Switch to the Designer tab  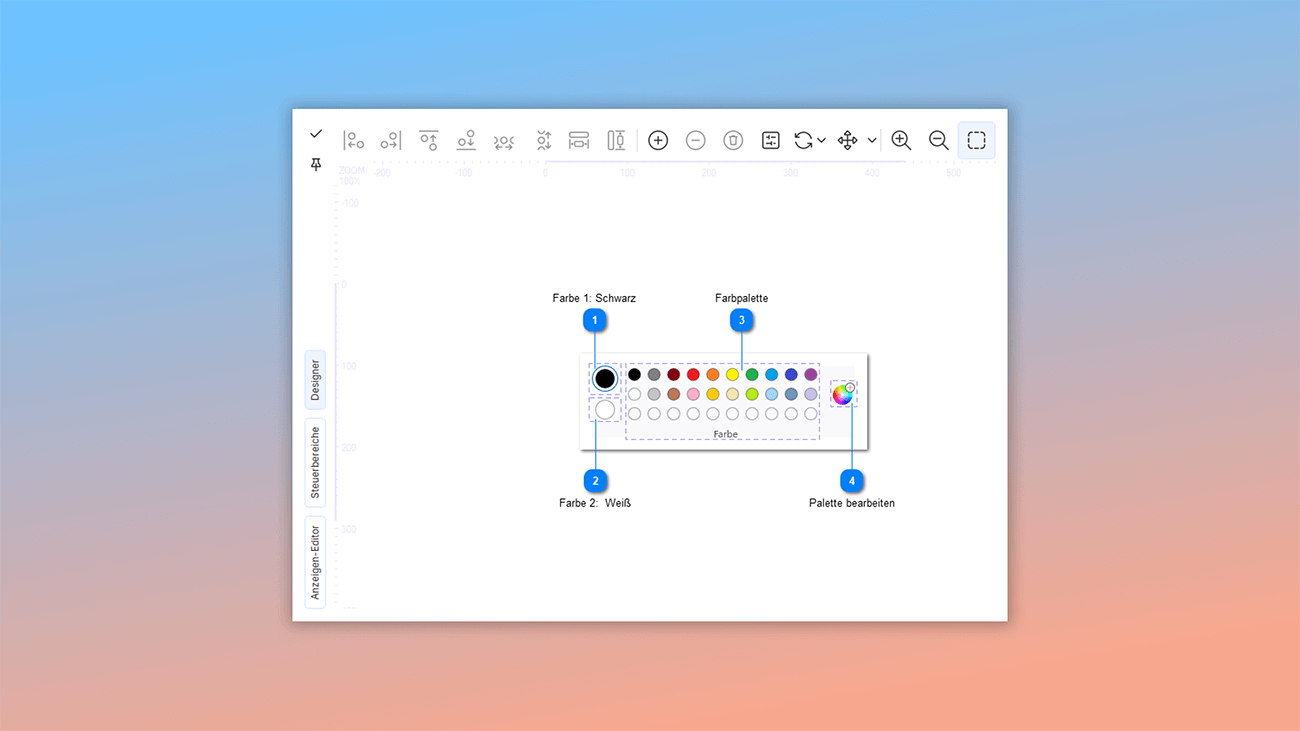tap(315, 377)
